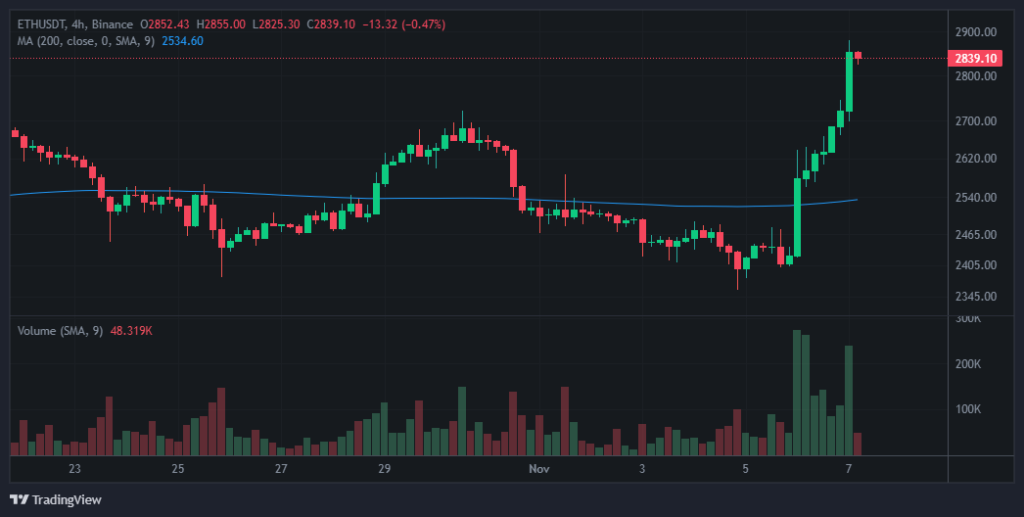This screenshot has height=517, width=1024.
Task: Click the 2540.00 price axis label
Action: point(975,197)
